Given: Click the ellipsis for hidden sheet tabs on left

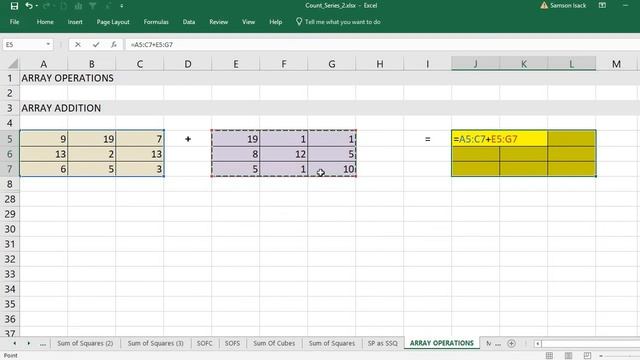Looking at the screenshot, I should pyautogui.click(x=42, y=344).
